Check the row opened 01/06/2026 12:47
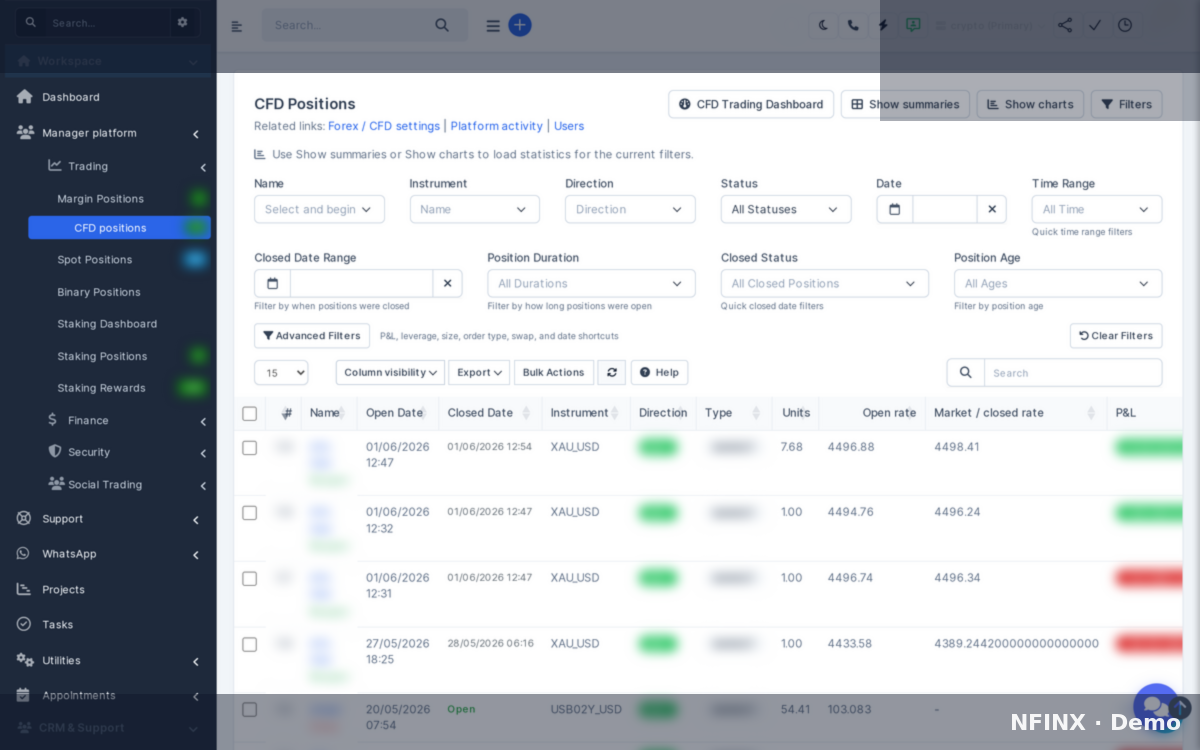Image resolution: width=1200 pixels, height=750 pixels. pos(249,447)
